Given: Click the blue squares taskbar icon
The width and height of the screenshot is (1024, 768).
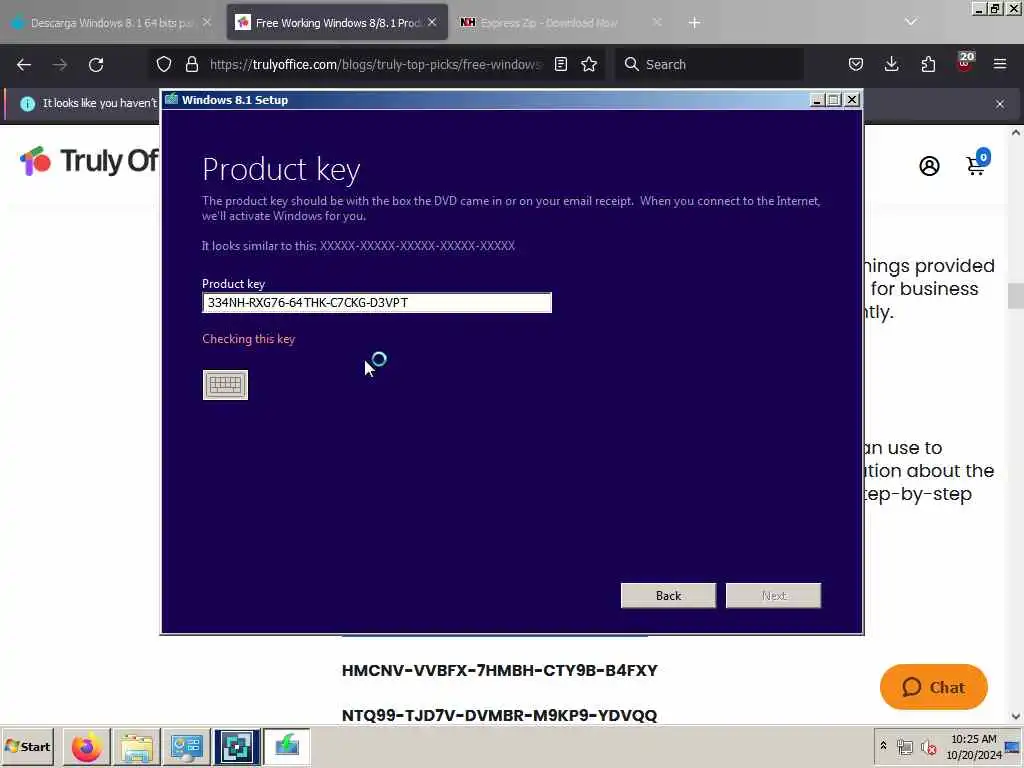Looking at the screenshot, I should [x=236, y=747].
